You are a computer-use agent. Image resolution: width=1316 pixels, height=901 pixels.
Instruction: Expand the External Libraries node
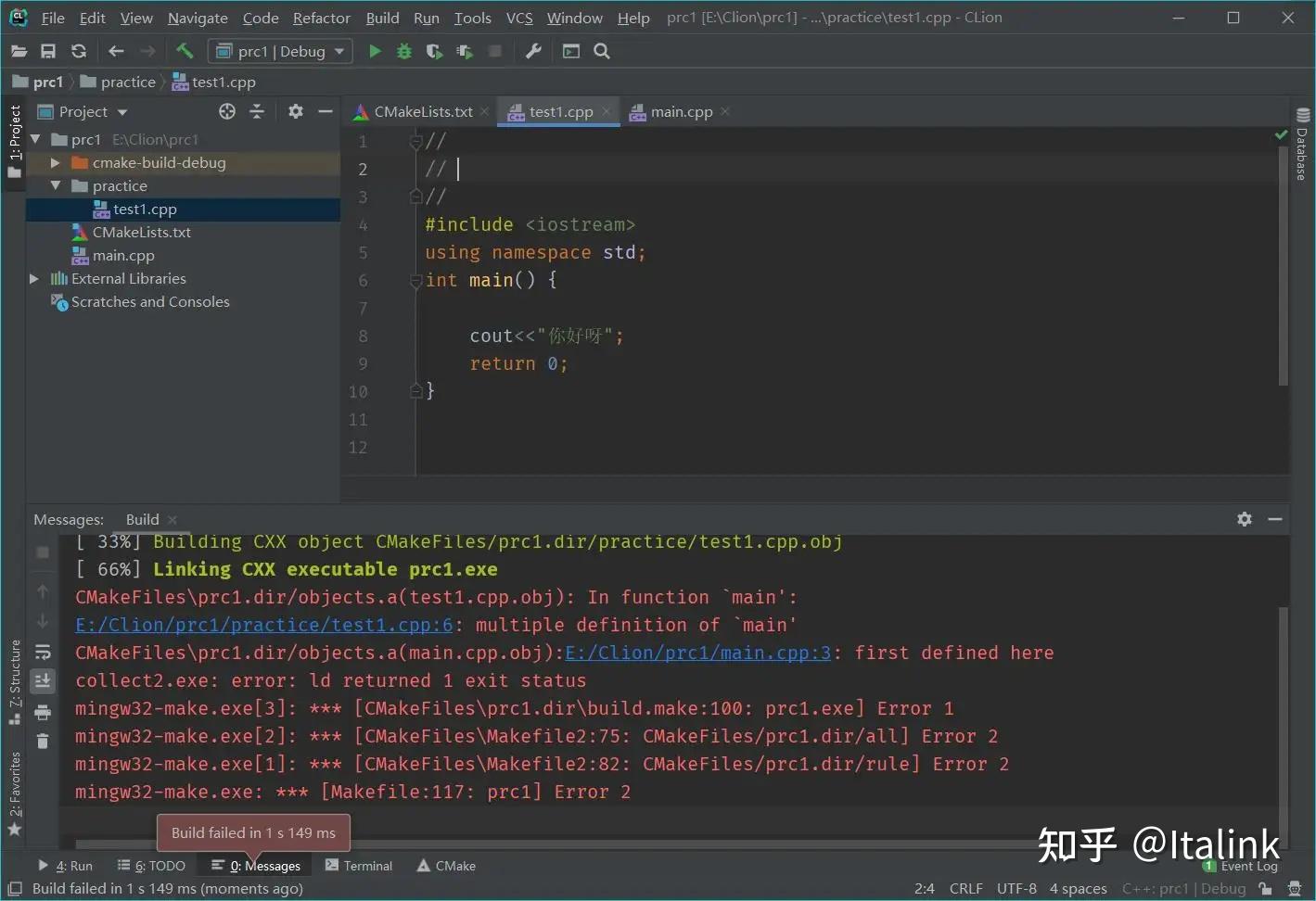[34, 279]
